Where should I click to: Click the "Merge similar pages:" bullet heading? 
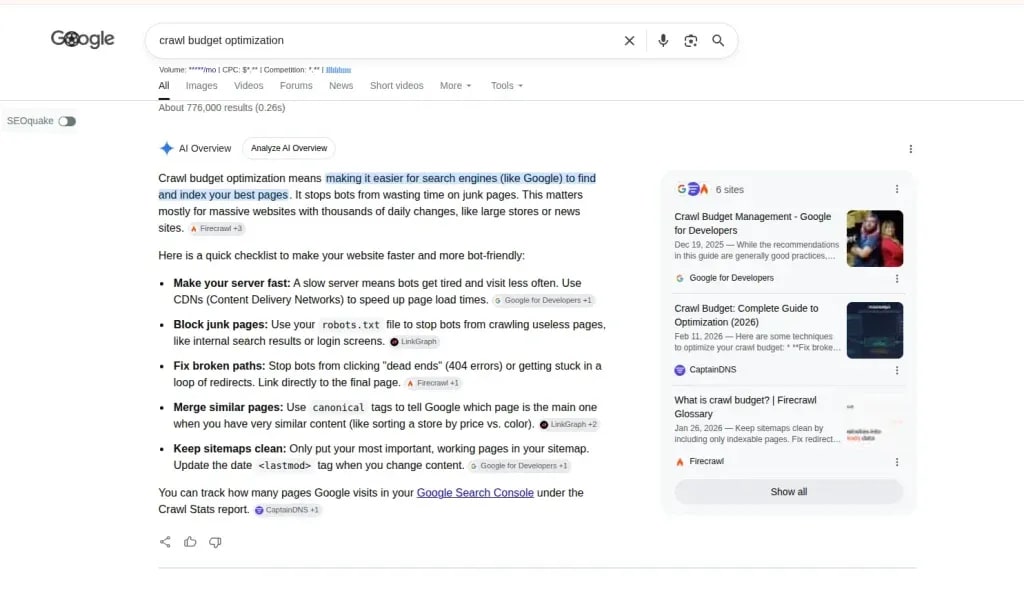[228, 407]
